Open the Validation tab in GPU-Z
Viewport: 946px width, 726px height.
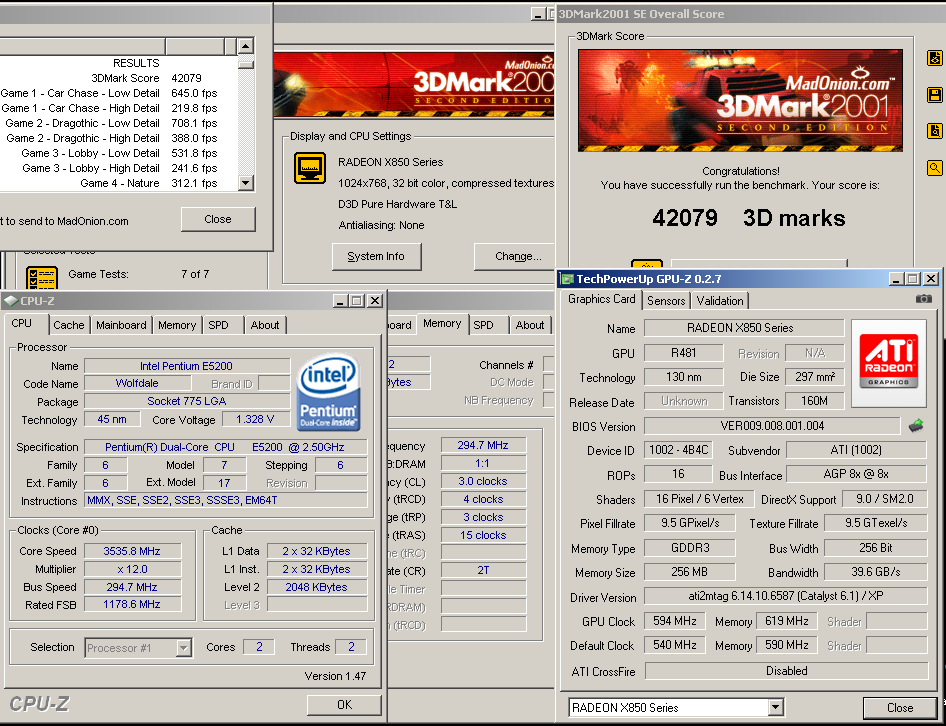coord(720,301)
